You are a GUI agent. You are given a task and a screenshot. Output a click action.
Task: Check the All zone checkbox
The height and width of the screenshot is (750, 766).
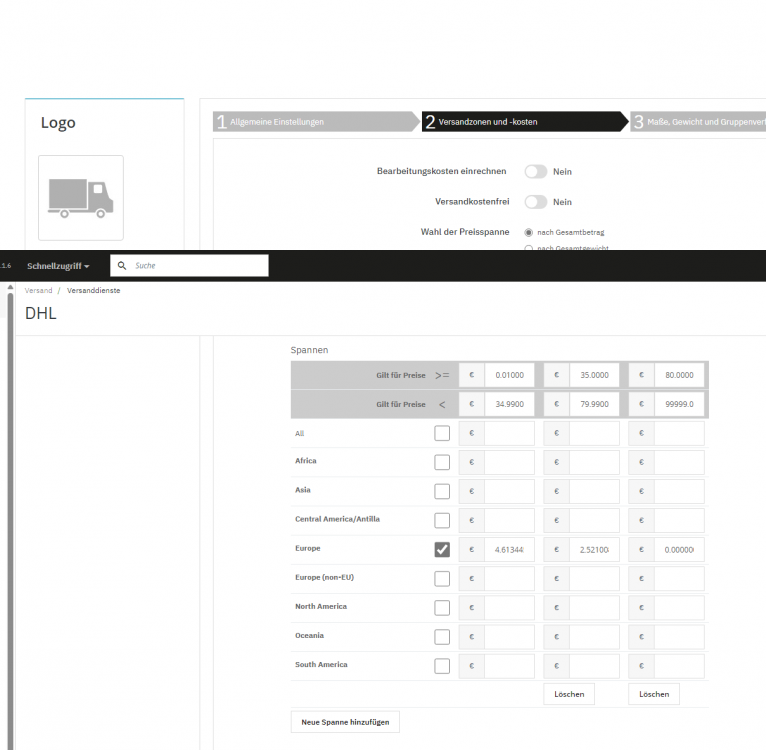(x=442, y=433)
